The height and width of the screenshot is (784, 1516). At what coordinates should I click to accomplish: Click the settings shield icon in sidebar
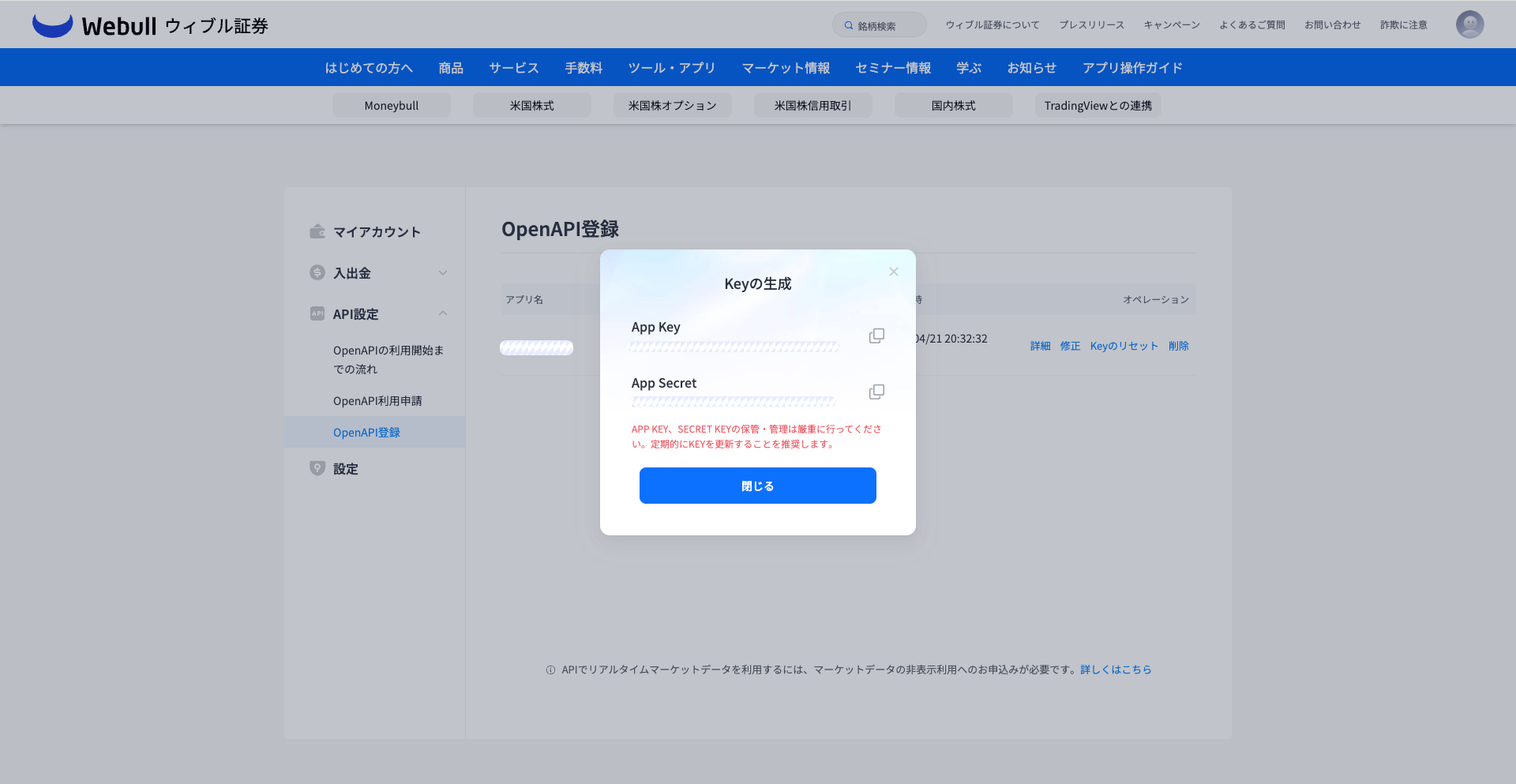pyautogui.click(x=317, y=468)
